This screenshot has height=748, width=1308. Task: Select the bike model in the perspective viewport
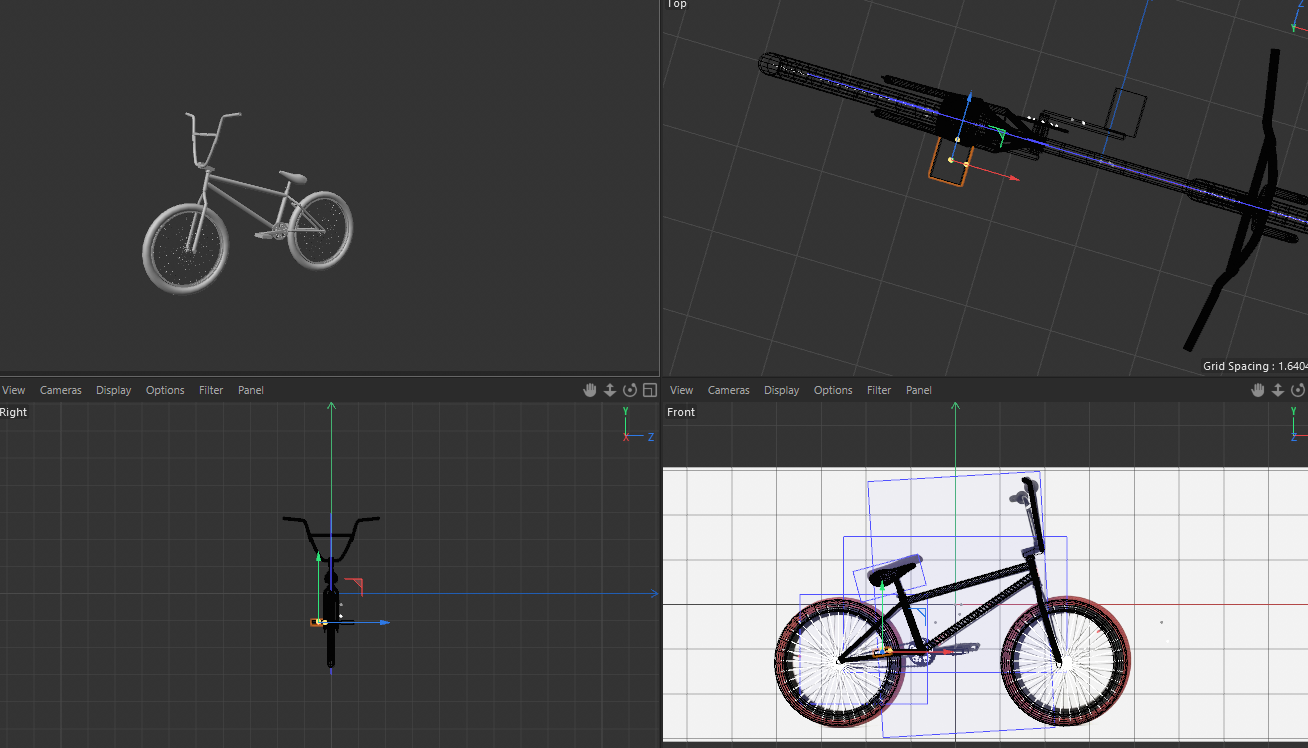coord(247,203)
